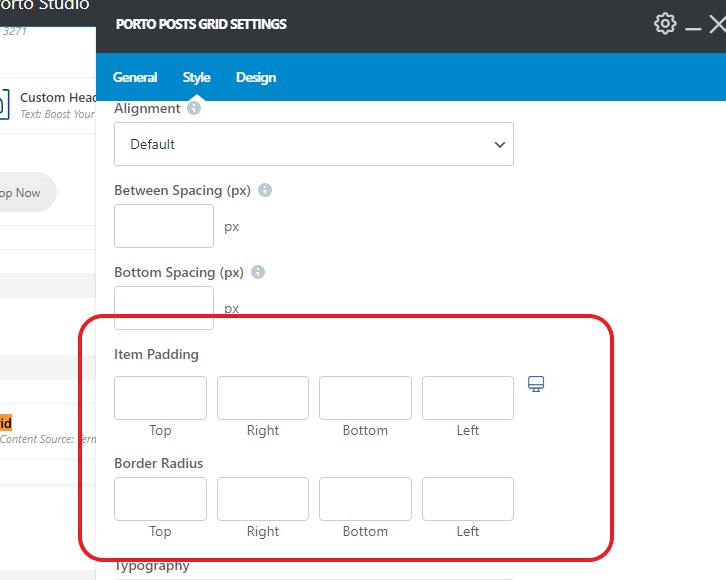Viewport: 726px width, 580px height.
Task: Close the Porto Posts Grid Settings panel
Action: coord(717,25)
